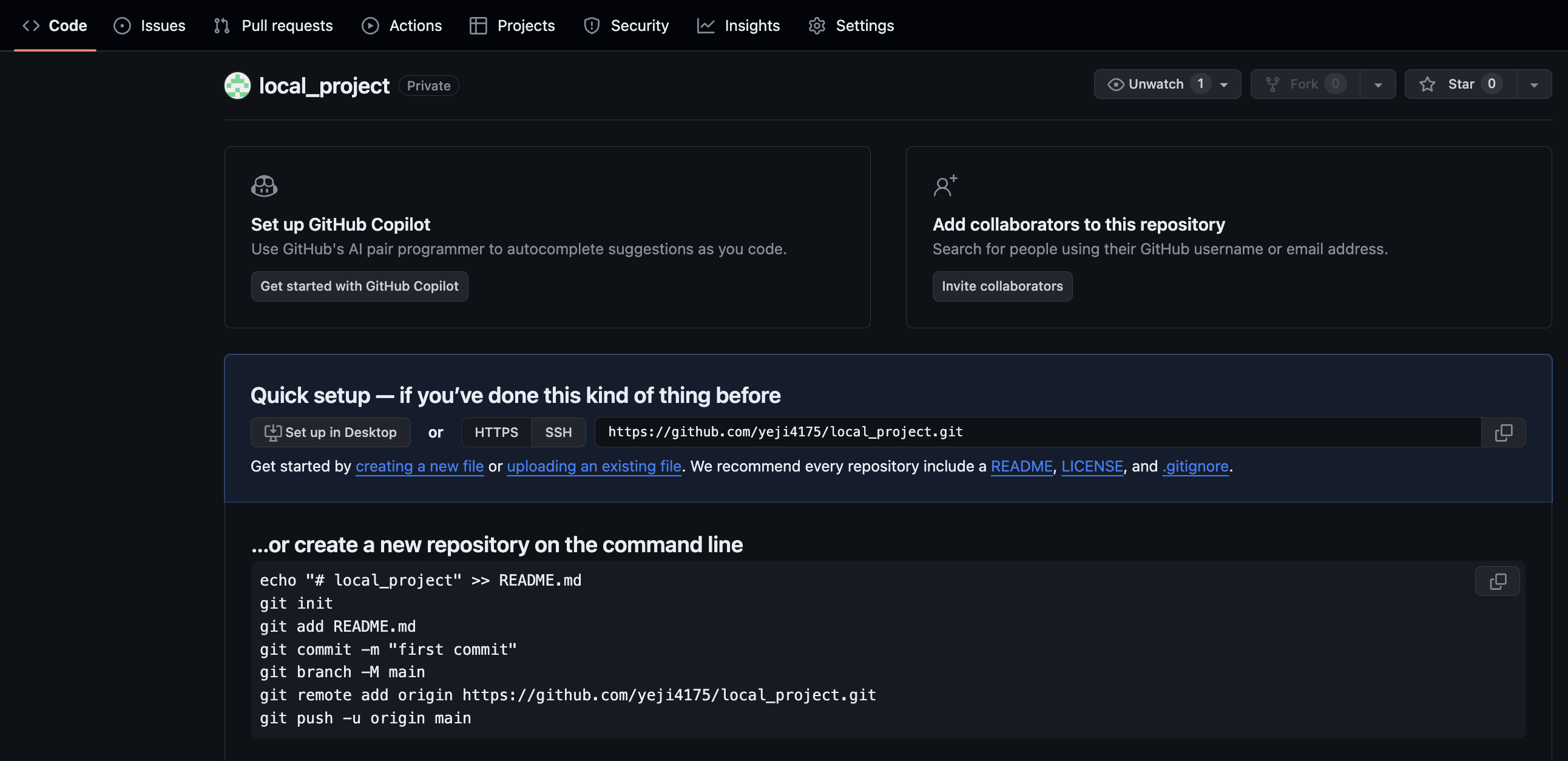Copy the command line setup code block
The width and height of the screenshot is (1568, 761).
point(1497,581)
